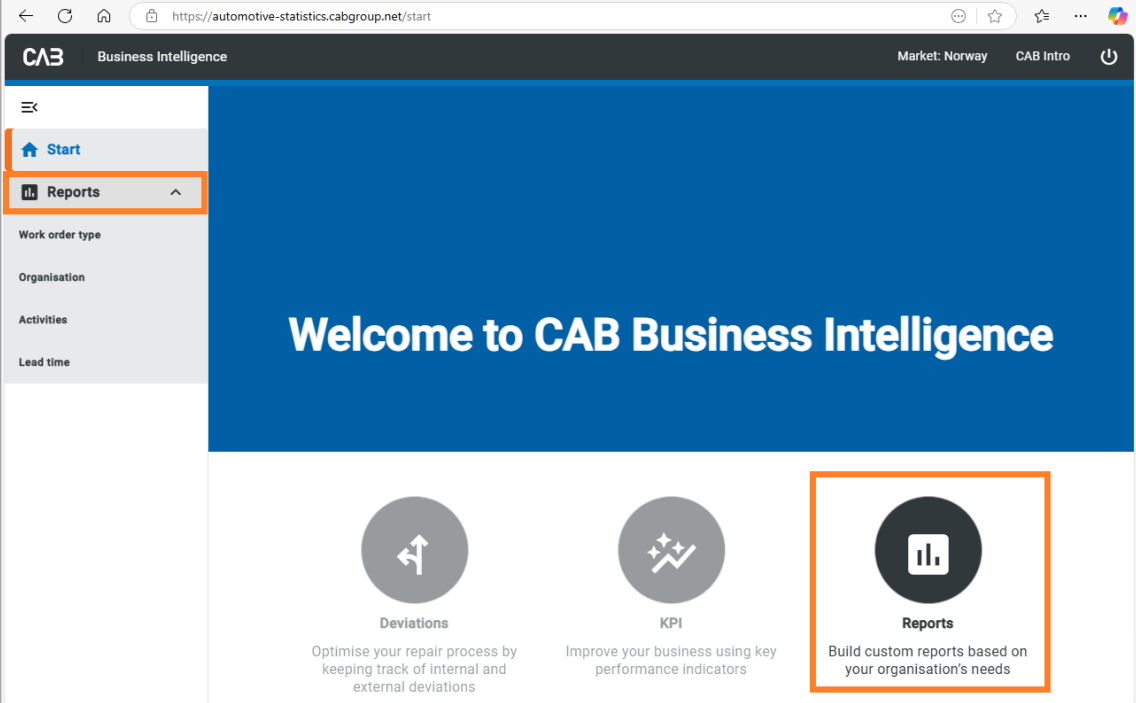1136x703 pixels.
Task: Click the KPI card title
Action: pos(671,623)
